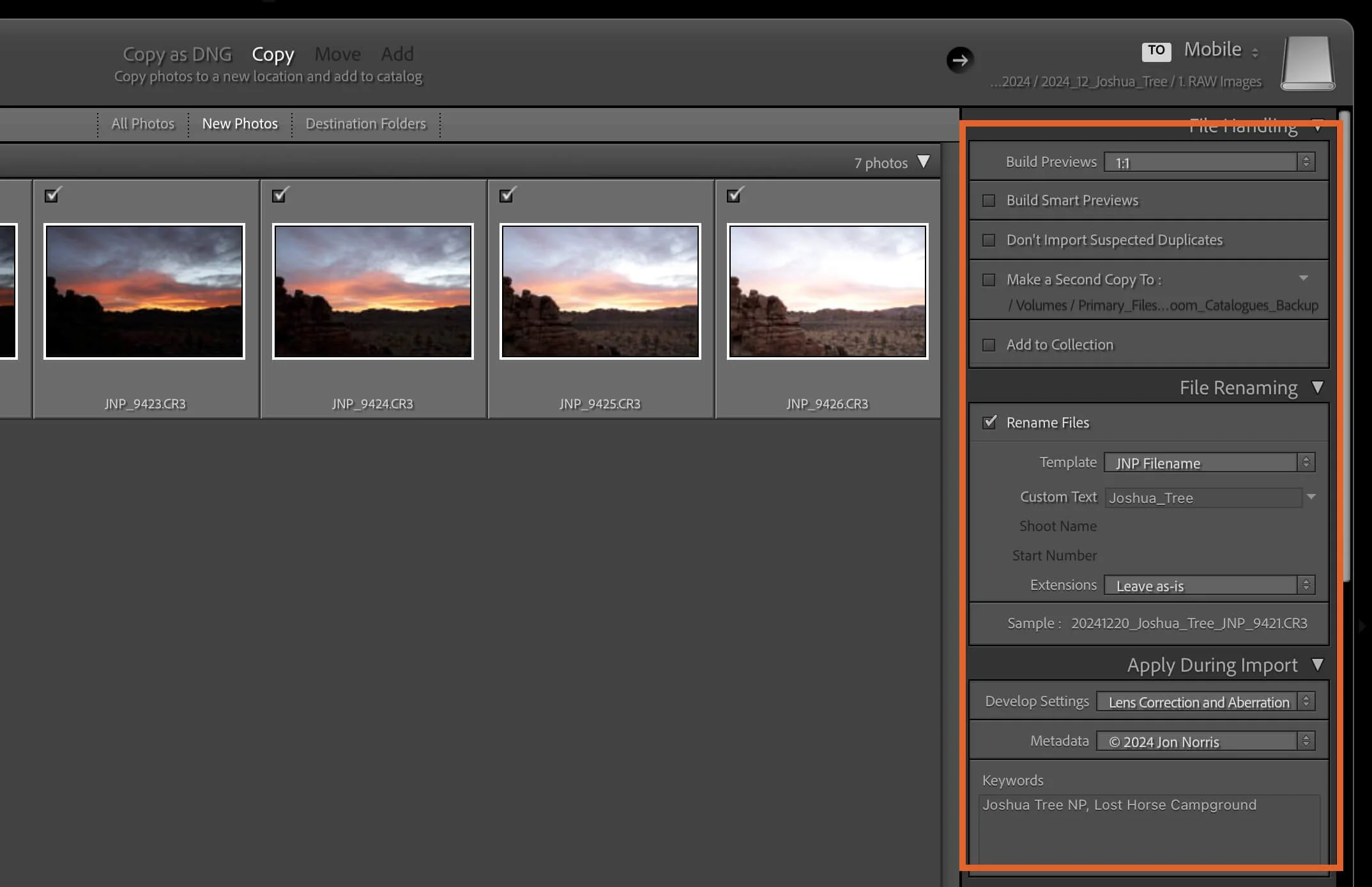Switch to the All Photos tab
Screen dimensions: 1372x887
point(142,124)
